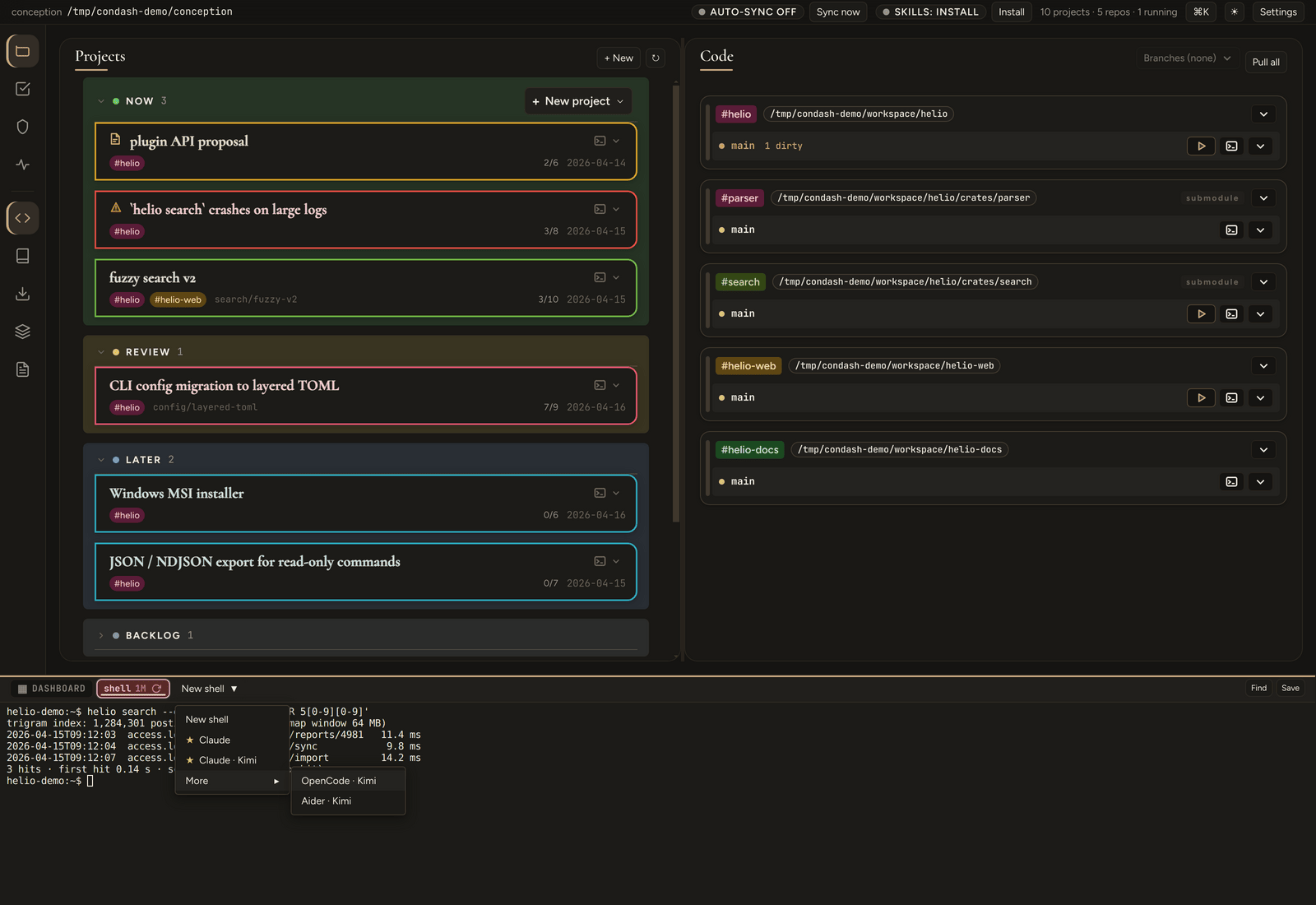
Task: Choose OpenCode · Kimi from submenu
Action: pos(348,781)
